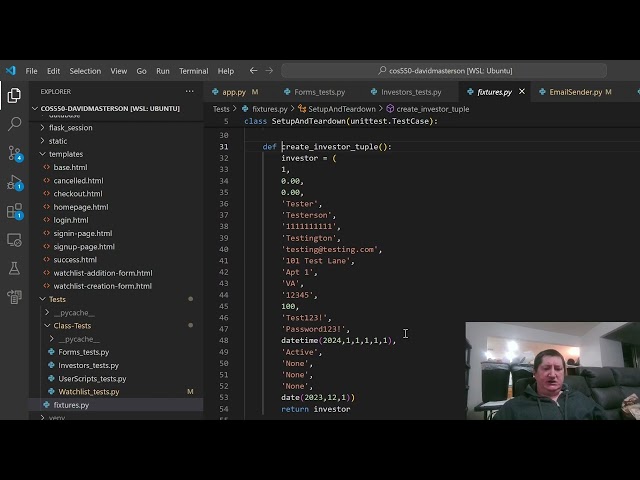This screenshot has height=480, width=640.
Task: Open UserScripts_tests.py in the explorer
Action: pos(92,378)
